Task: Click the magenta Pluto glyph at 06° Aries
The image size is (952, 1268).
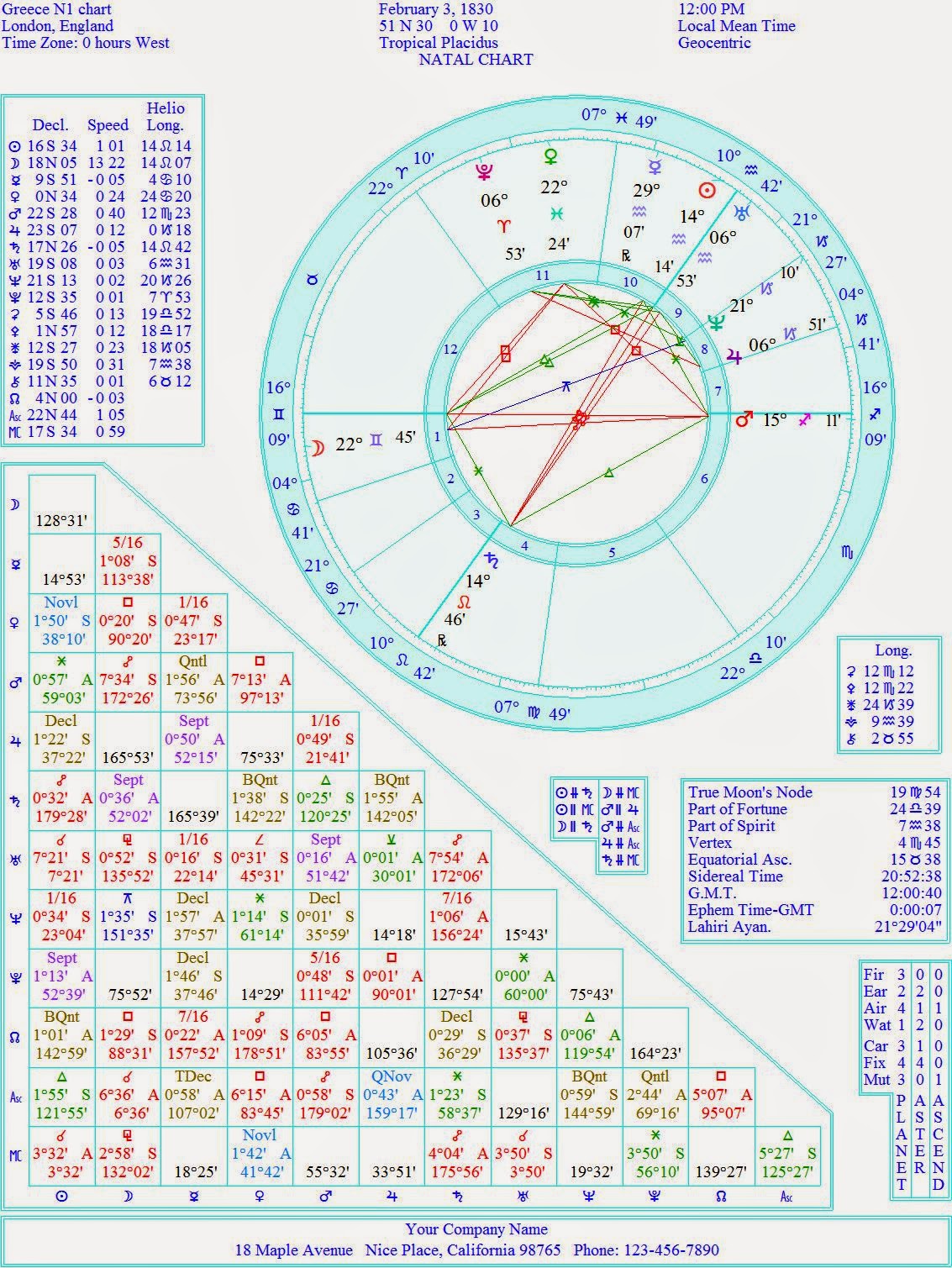Action: tap(485, 173)
